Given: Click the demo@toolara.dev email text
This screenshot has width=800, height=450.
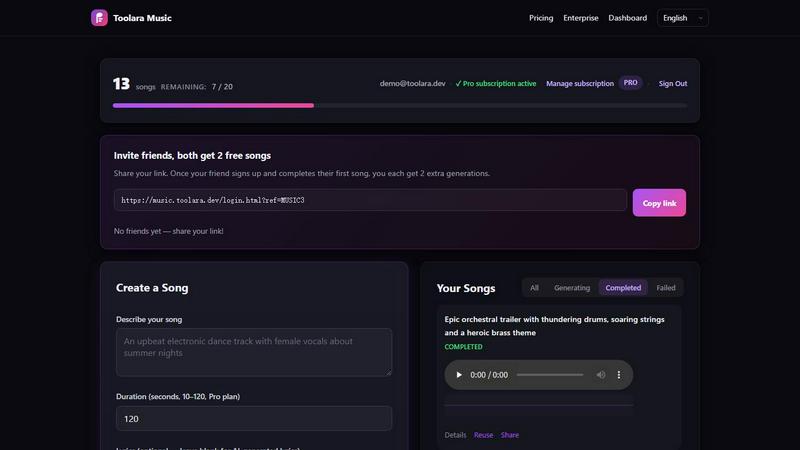Looking at the screenshot, I should (412, 84).
